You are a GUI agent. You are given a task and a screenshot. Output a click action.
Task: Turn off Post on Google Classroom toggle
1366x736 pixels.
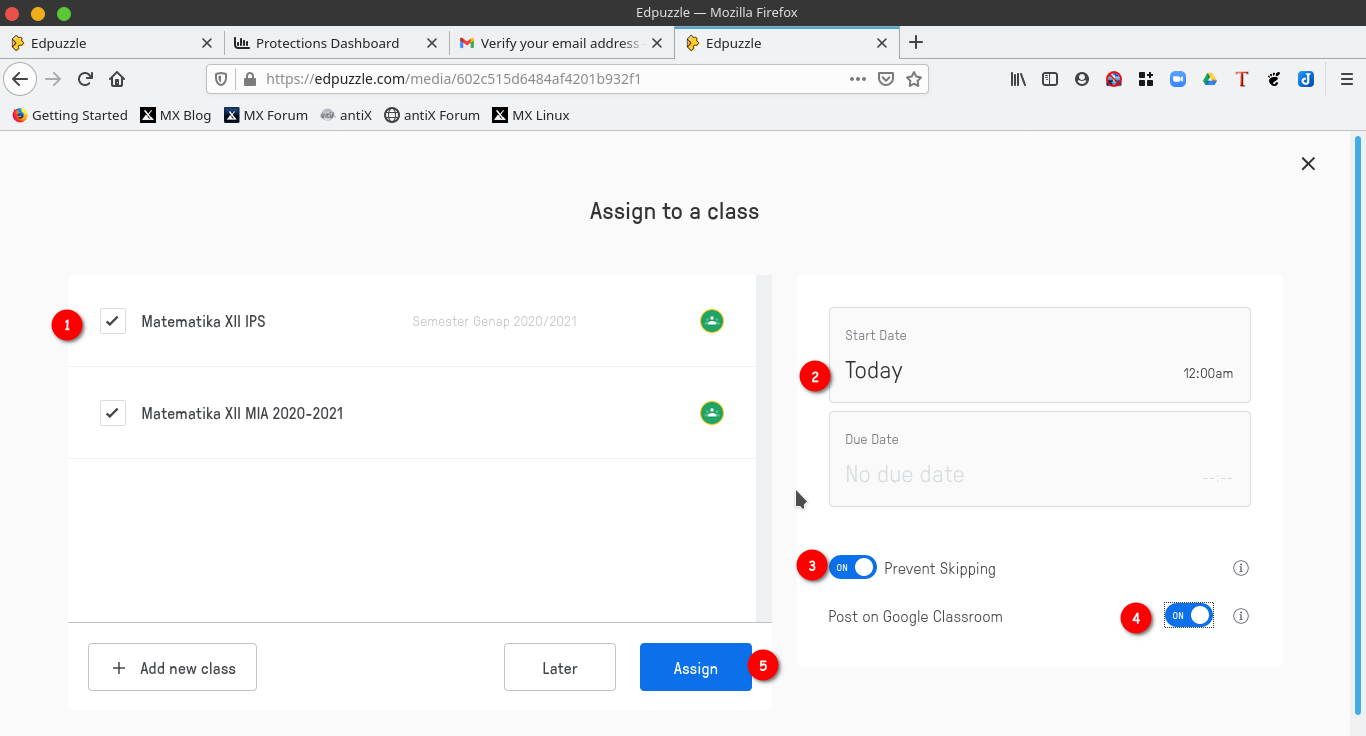(1189, 616)
